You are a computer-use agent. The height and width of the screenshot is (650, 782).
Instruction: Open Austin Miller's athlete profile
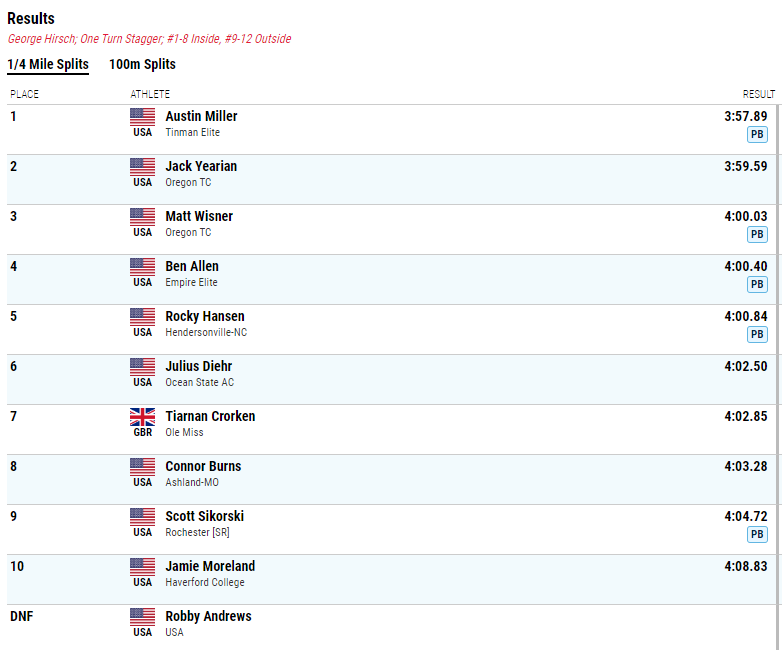201,116
